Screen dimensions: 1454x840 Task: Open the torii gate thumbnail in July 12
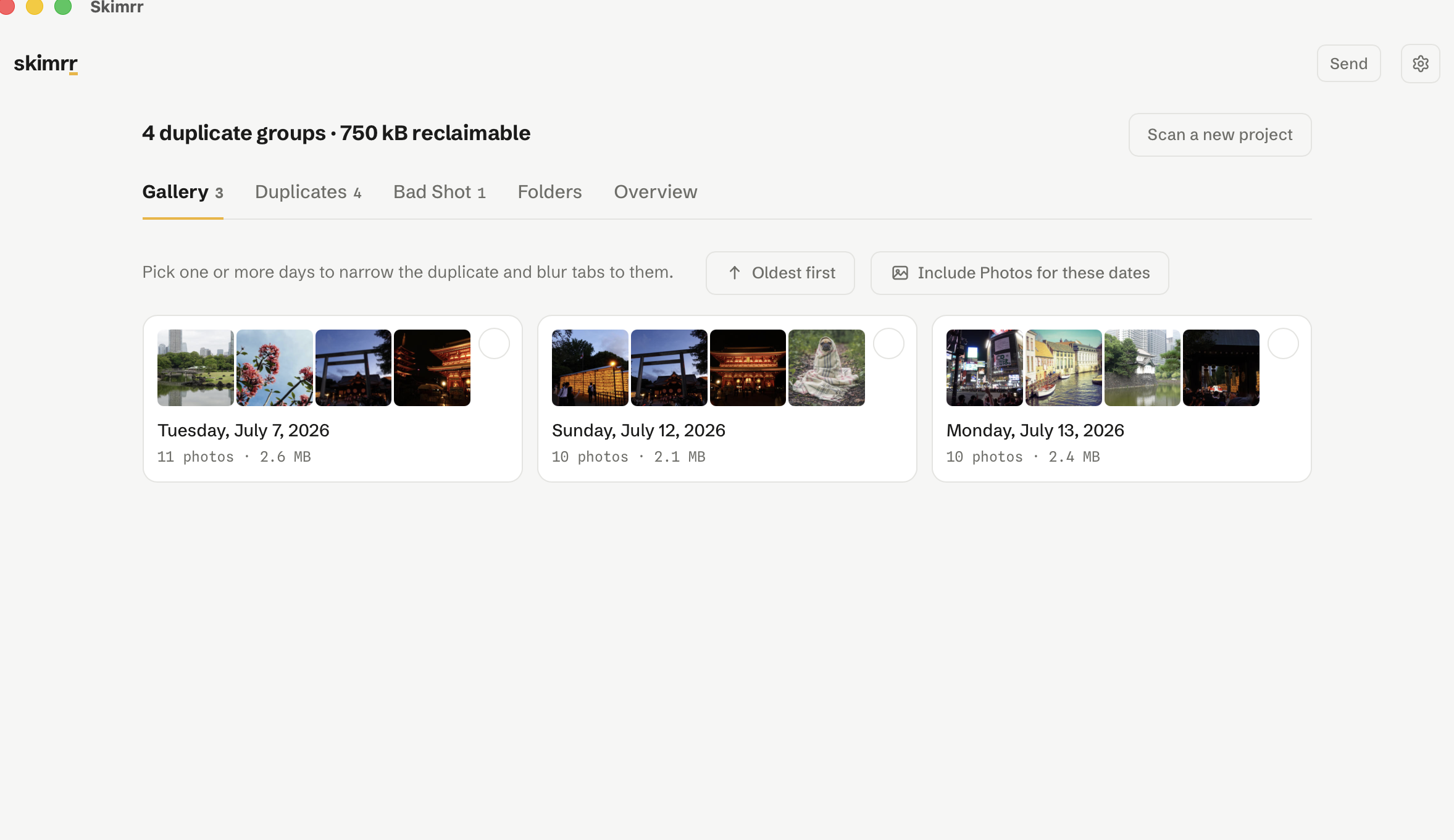coord(669,368)
